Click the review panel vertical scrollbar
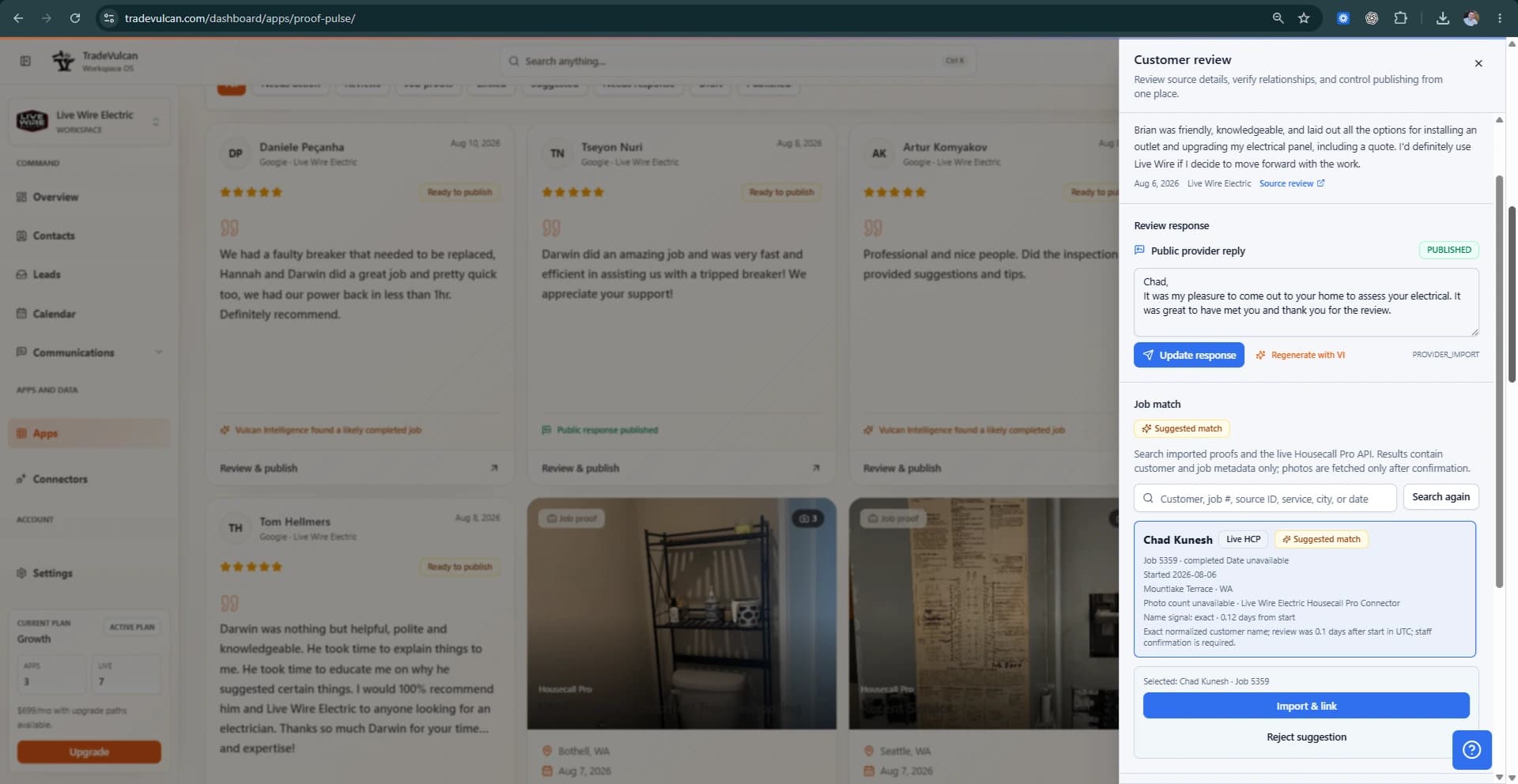Image resolution: width=1518 pixels, height=784 pixels. pos(1499,382)
